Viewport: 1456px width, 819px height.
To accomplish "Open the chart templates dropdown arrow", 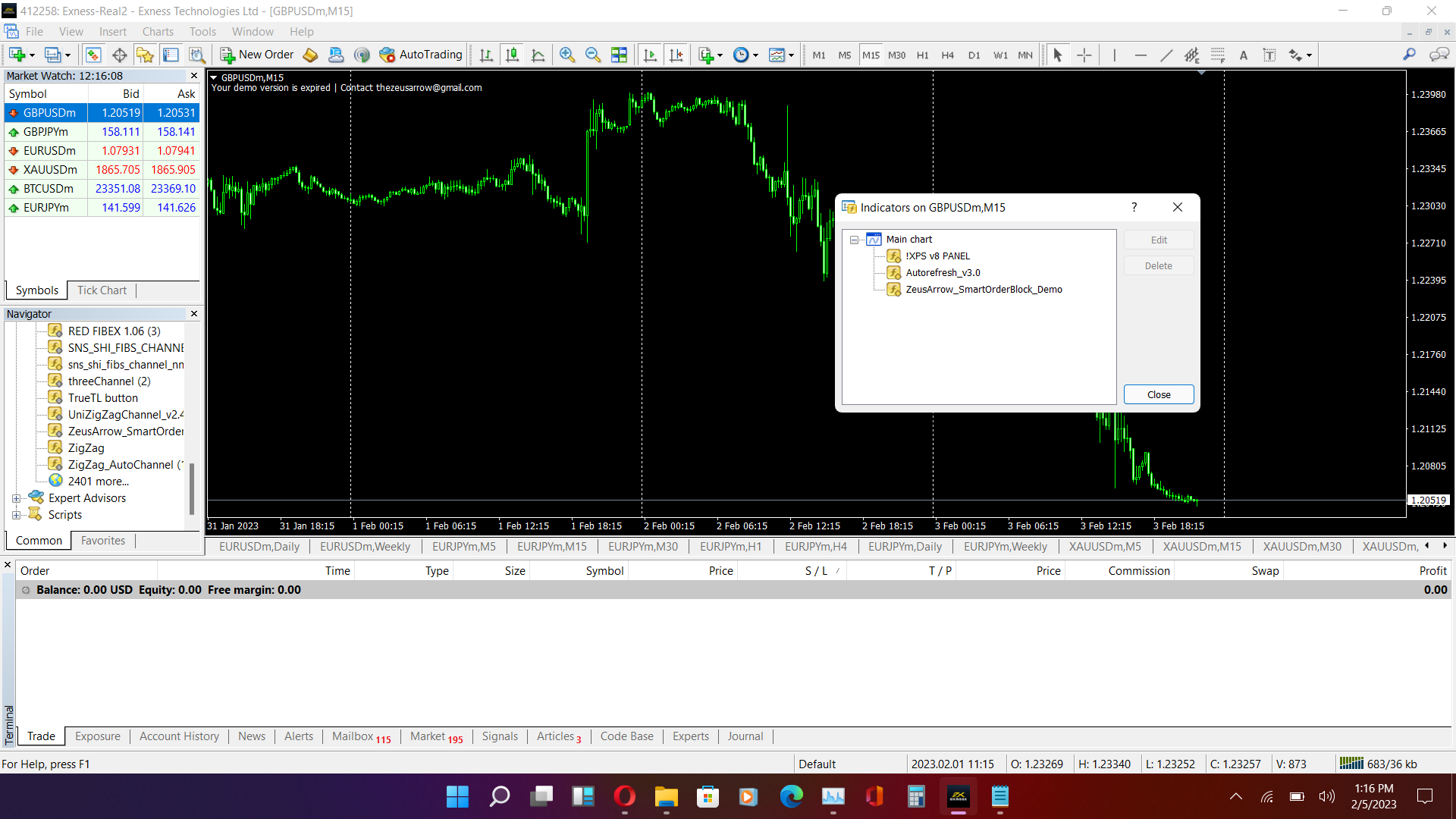I will point(791,55).
